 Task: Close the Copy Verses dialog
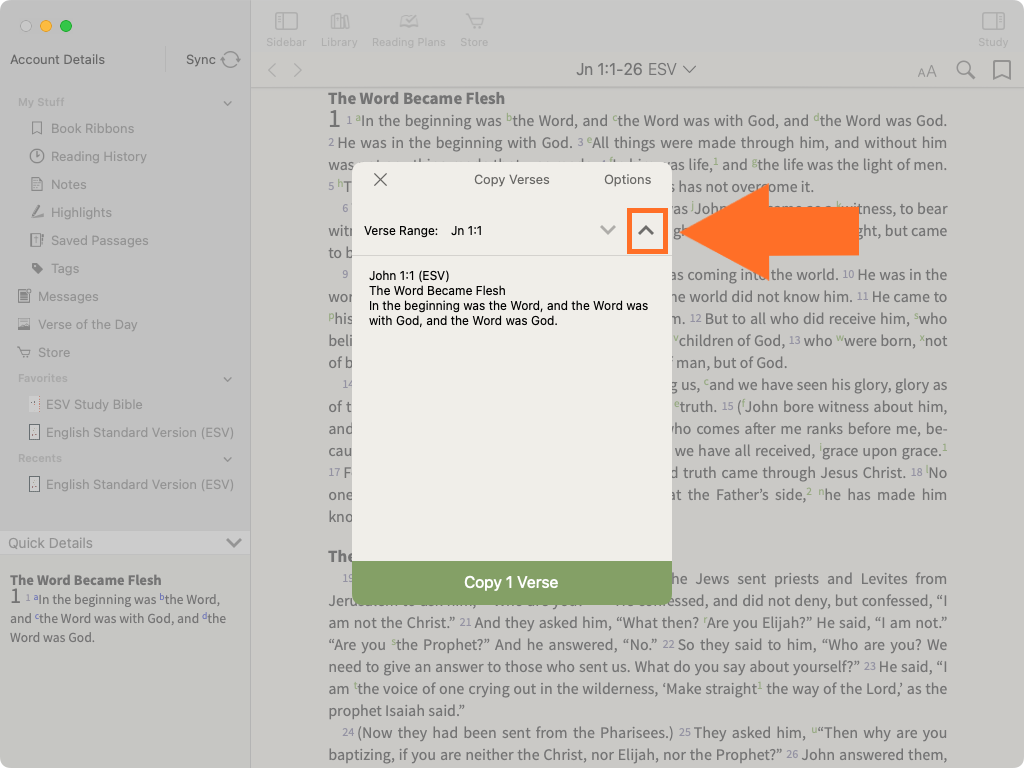[x=380, y=180]
